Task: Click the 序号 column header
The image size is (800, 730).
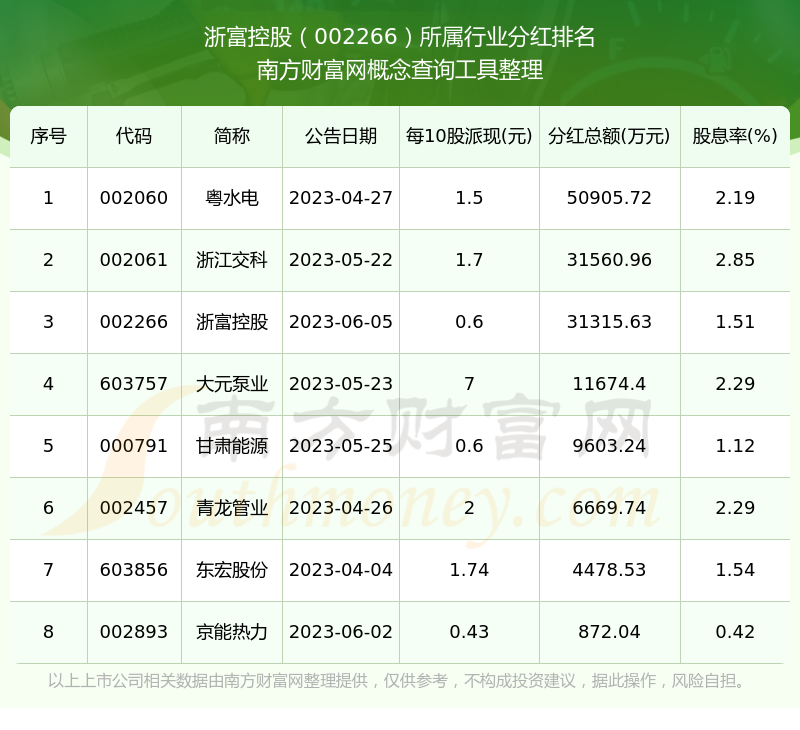Action: click(48, 136)
